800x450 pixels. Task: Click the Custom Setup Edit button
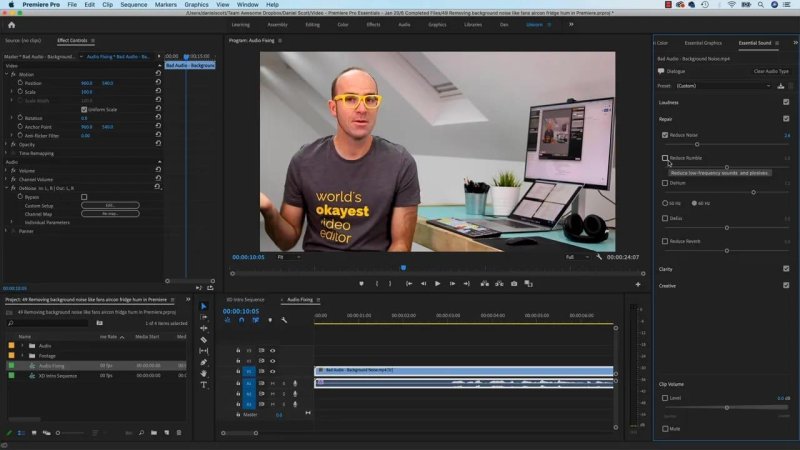click(110, 205)
